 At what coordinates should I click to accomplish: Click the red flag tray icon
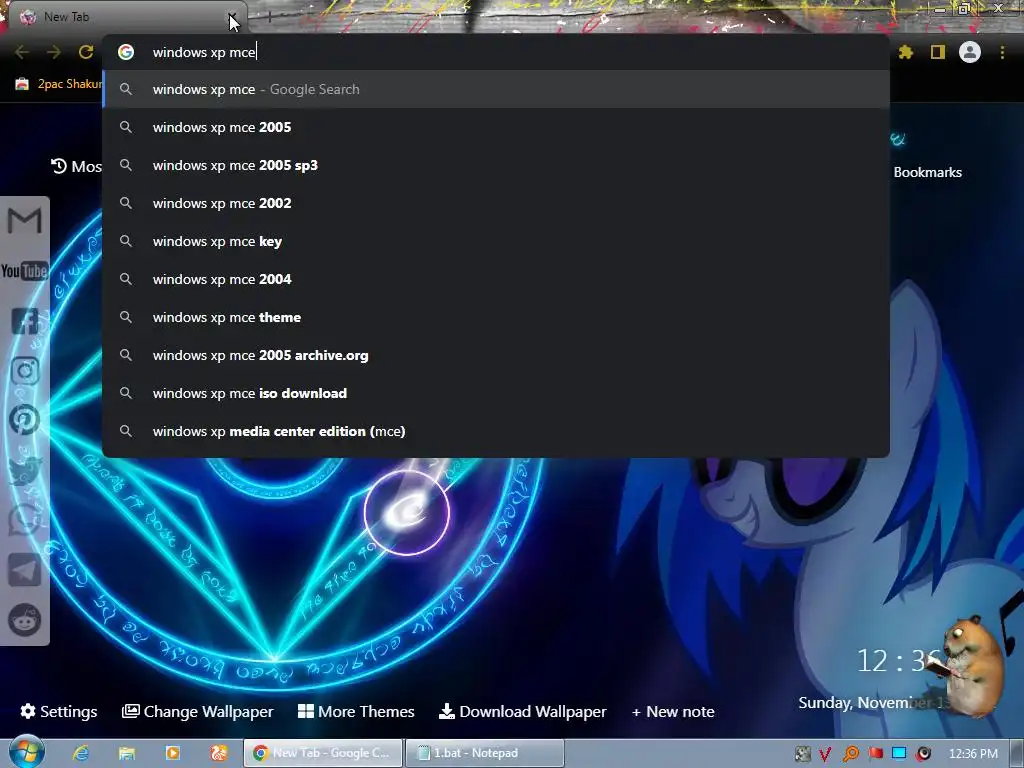[876, 754]
